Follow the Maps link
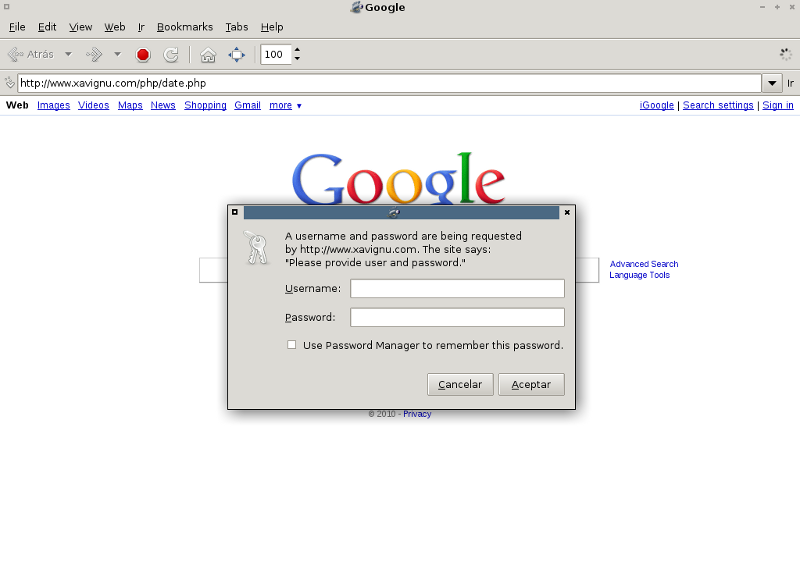The height and width of the screenshot is (580, 800). point(130,105)
